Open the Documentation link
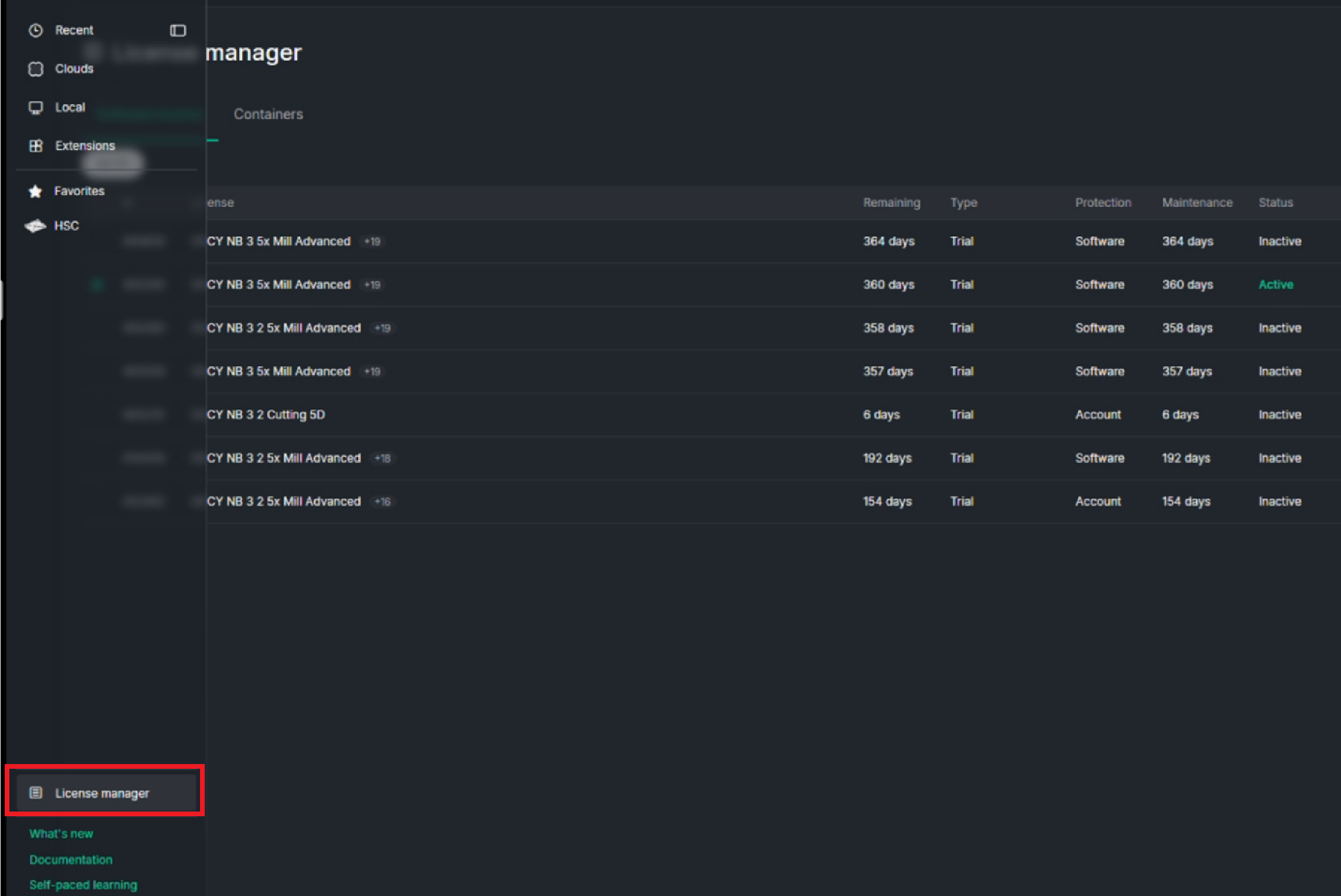This screenshot has height=896, width=1341. pyautogui.click(x=71, y=860)
